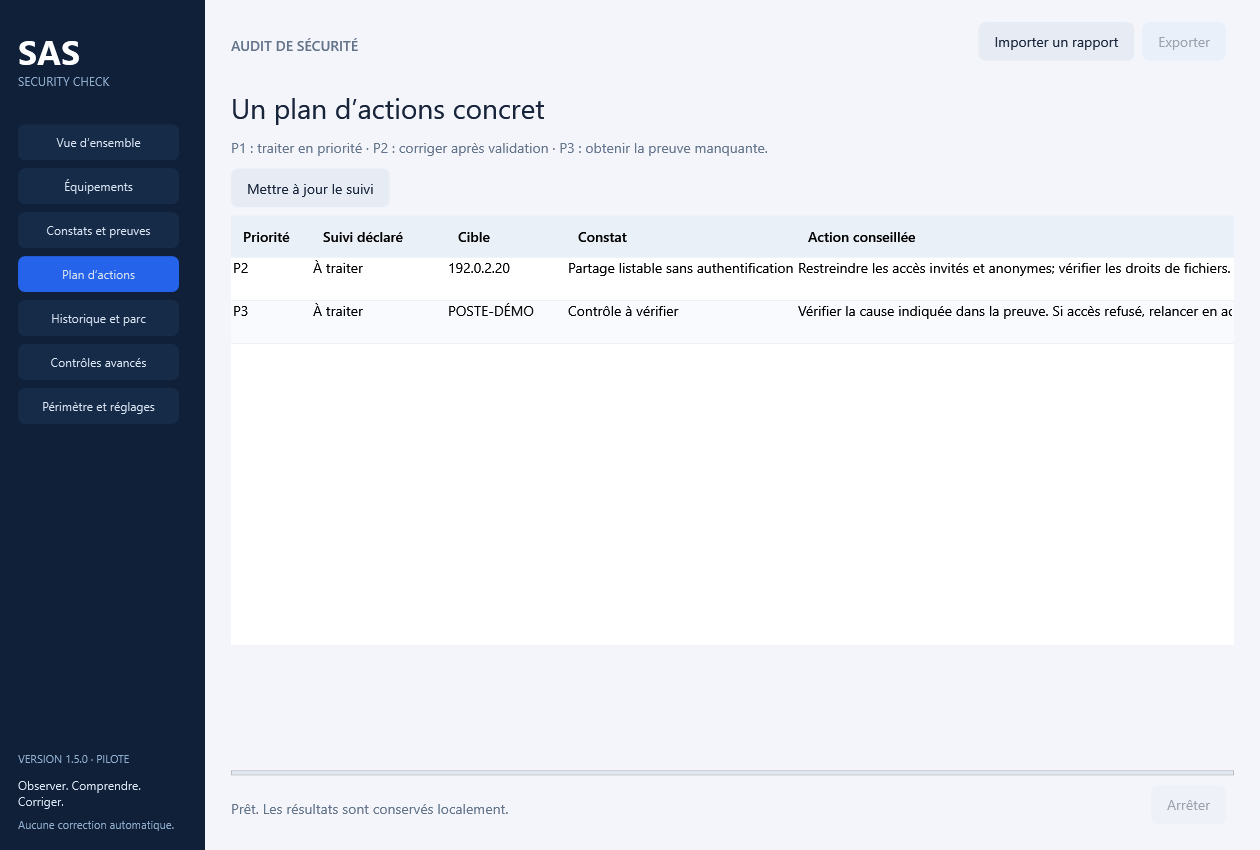Screen dimensions: 1260x850
Task: Click the Restreindre les accès invités action text
Action: [x=1014, y=268]
